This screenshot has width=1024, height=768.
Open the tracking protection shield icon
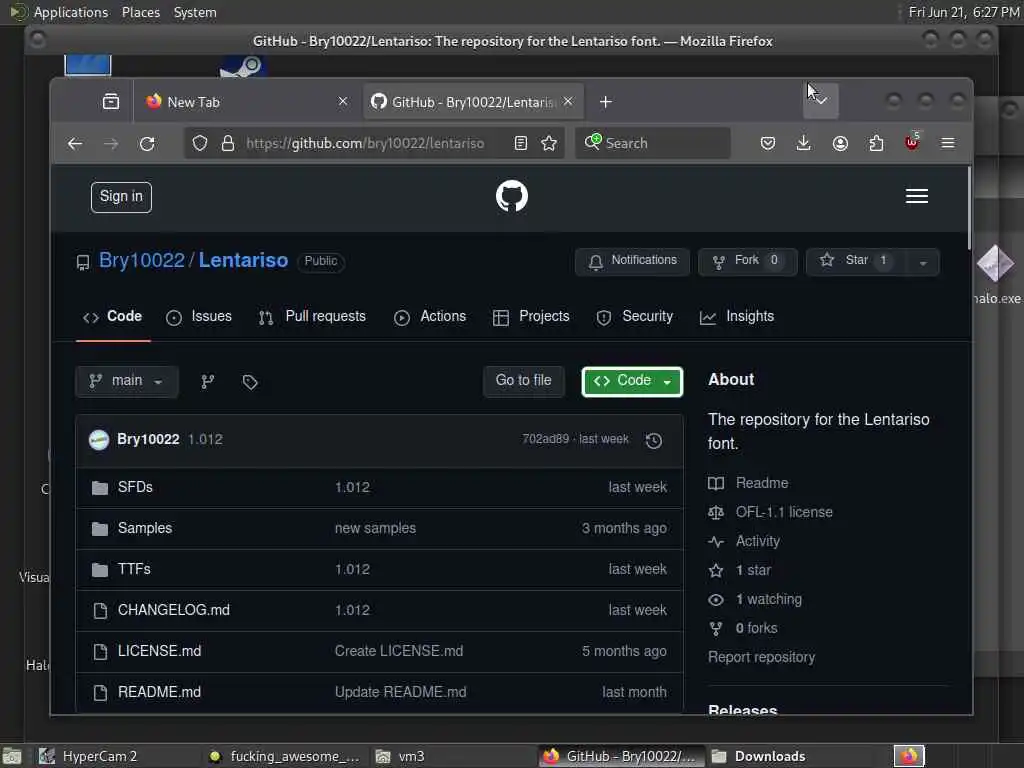200,143
